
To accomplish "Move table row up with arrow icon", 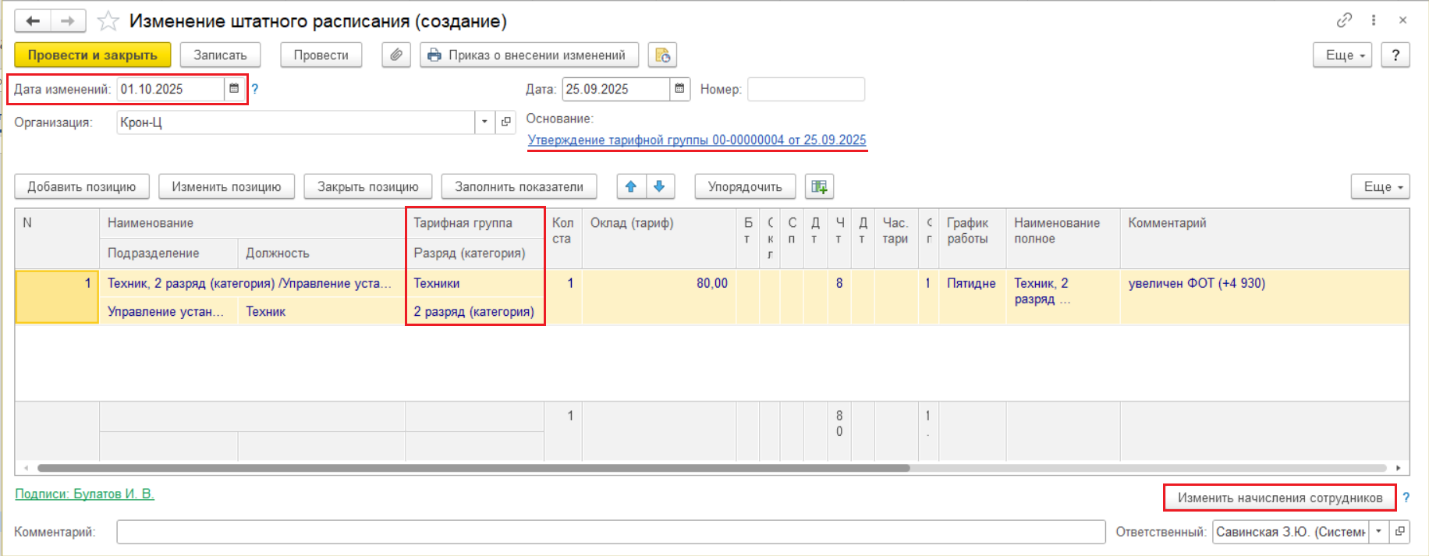I will [x=631, y=186].
